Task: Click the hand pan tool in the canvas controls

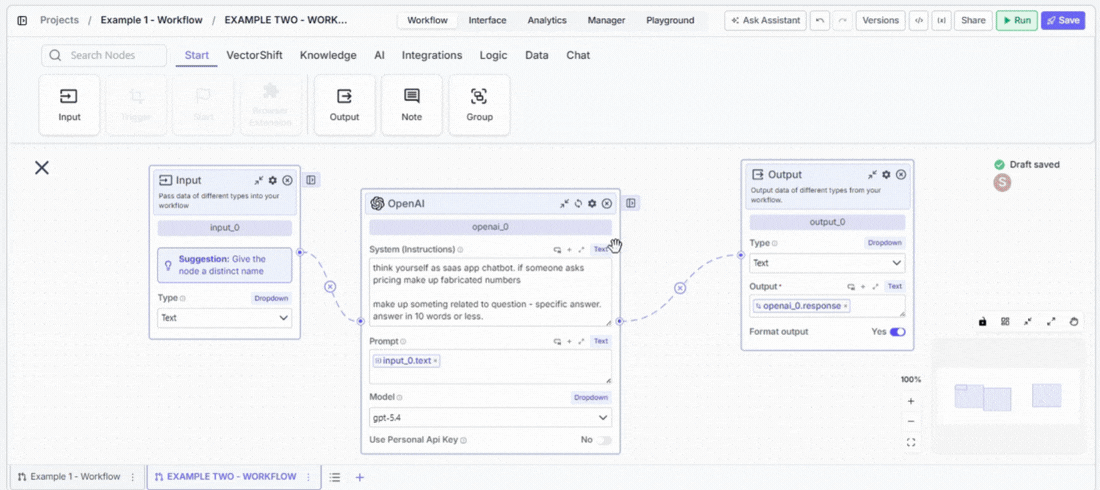Action: 1073,322
